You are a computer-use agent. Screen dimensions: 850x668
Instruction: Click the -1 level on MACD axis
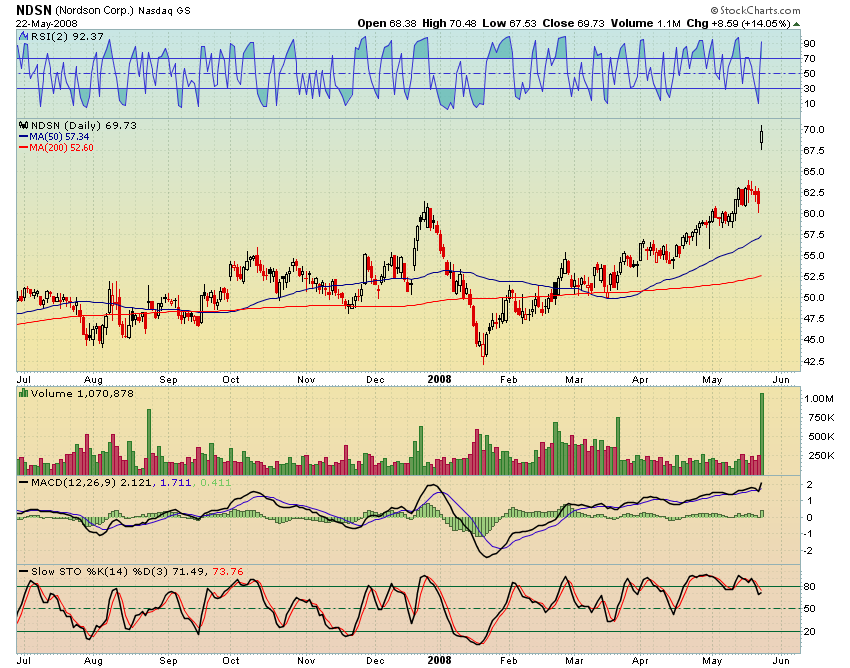pyautogui.click(x=808, y=534)
